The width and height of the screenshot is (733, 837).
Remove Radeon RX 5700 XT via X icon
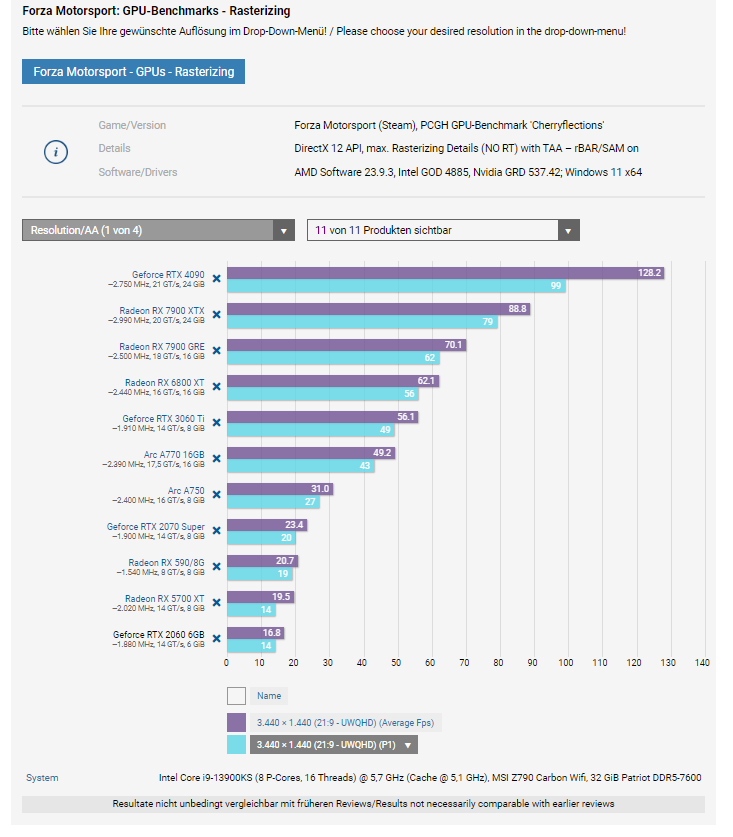[x=216, y=603]
